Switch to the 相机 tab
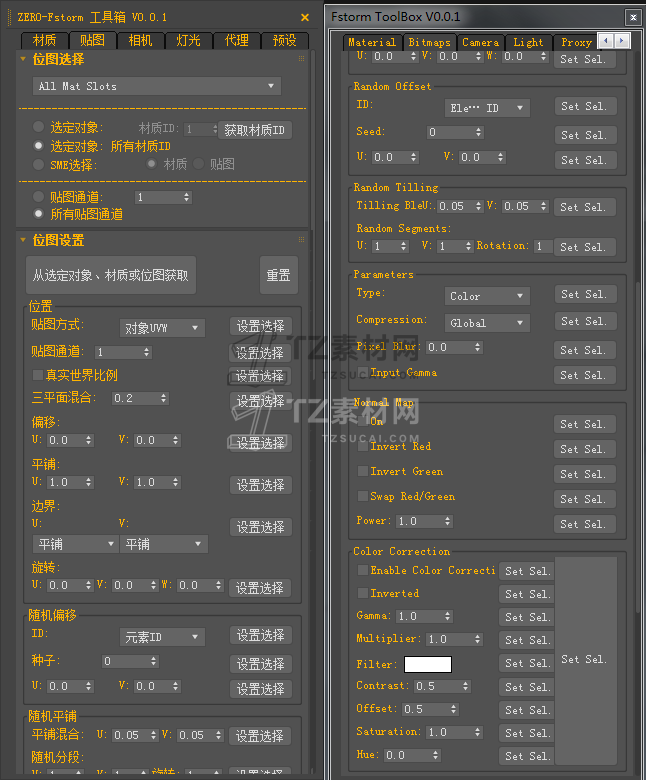Viewport: 646px width, 780px height. (140, 40)
